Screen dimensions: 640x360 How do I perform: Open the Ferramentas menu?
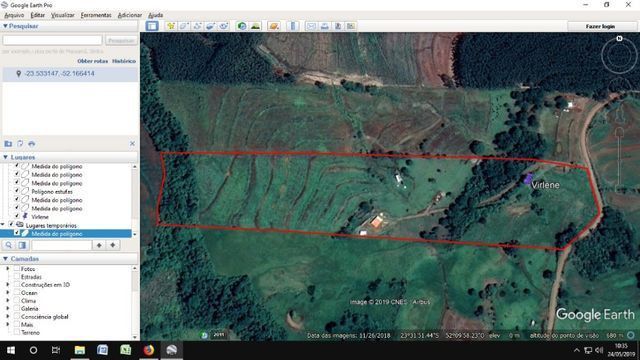pos(96,15)
